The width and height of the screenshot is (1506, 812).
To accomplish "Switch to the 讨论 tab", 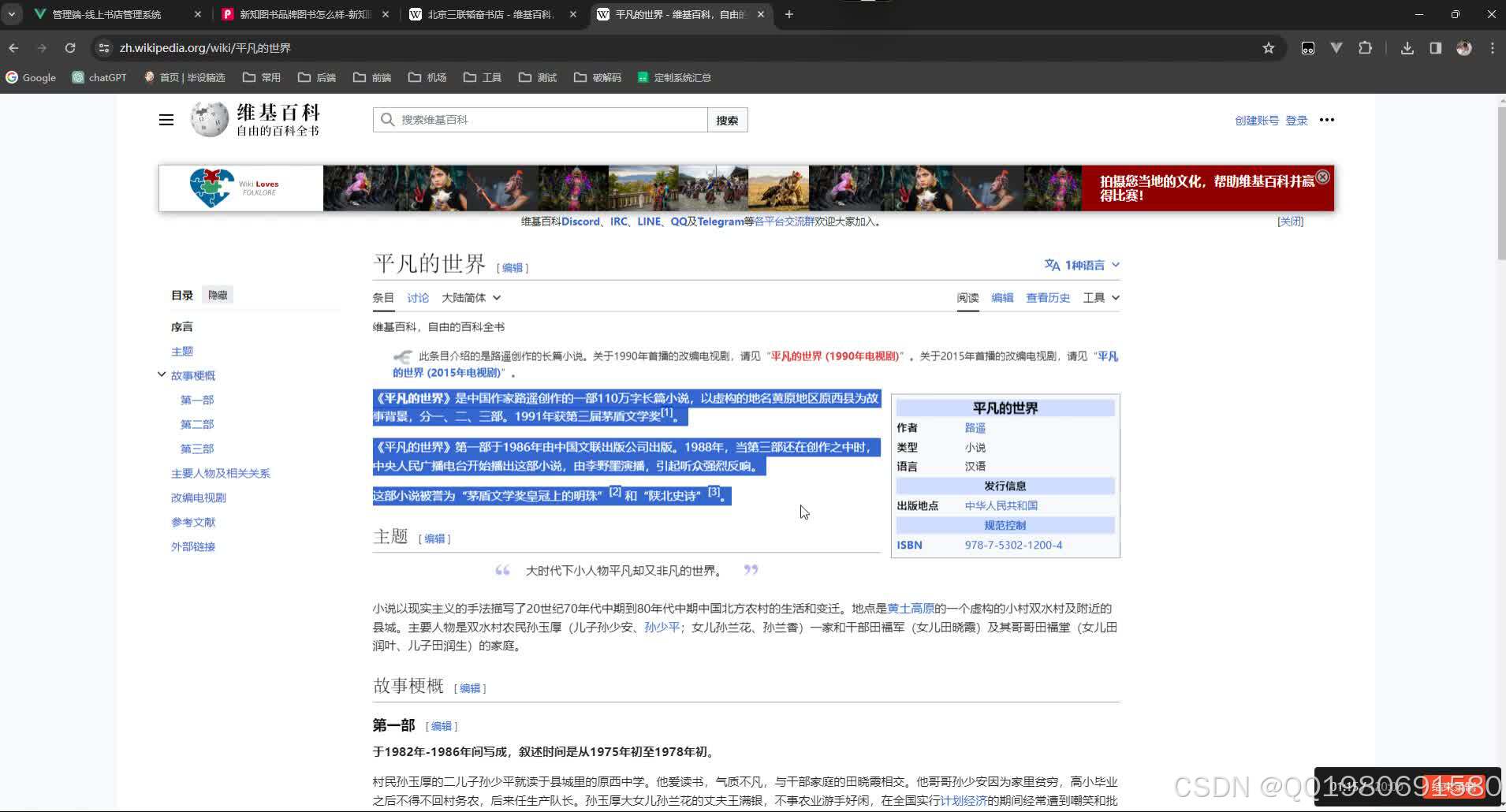I will [418, 297].
